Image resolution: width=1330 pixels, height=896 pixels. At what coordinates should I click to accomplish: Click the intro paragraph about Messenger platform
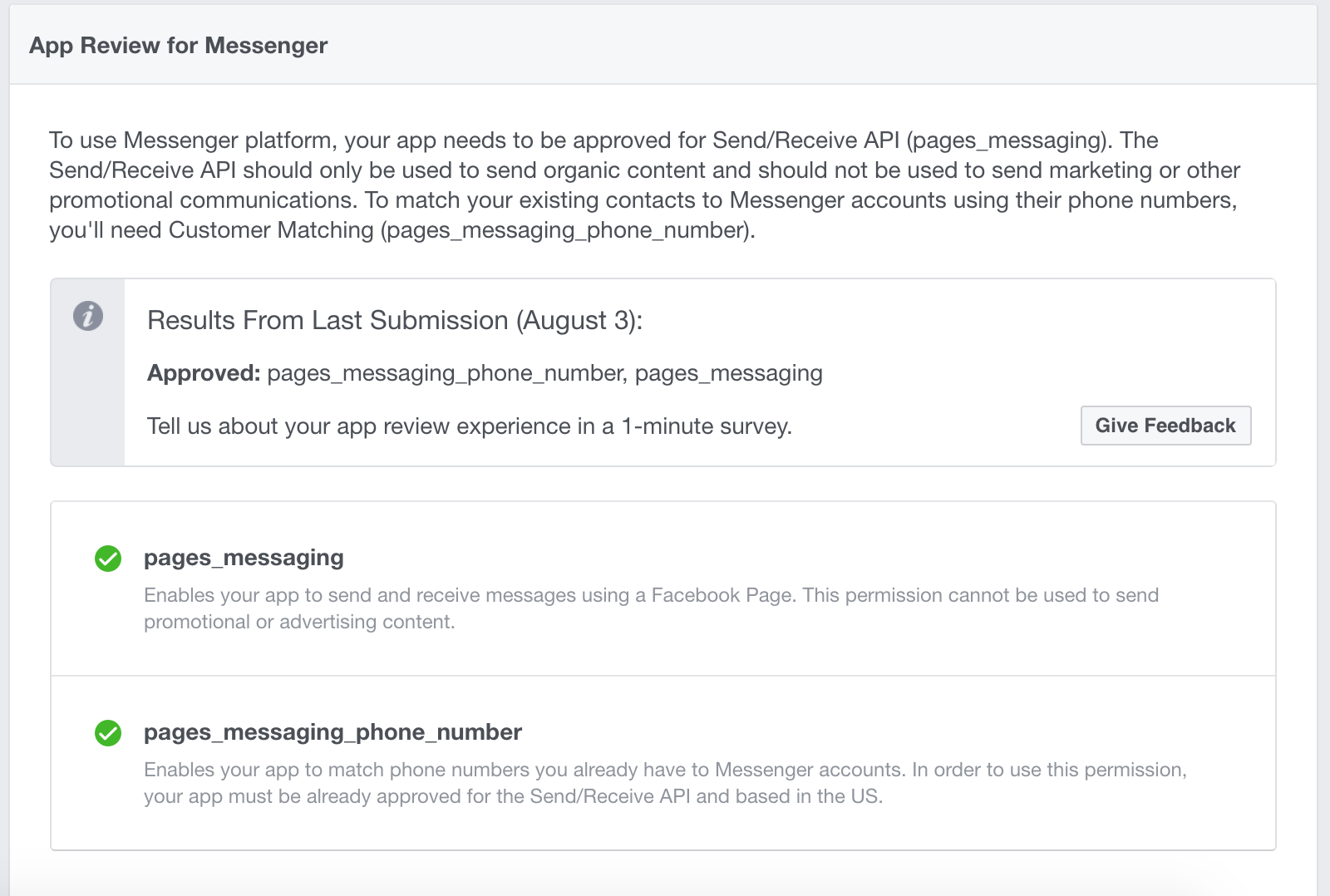point(644,185)
